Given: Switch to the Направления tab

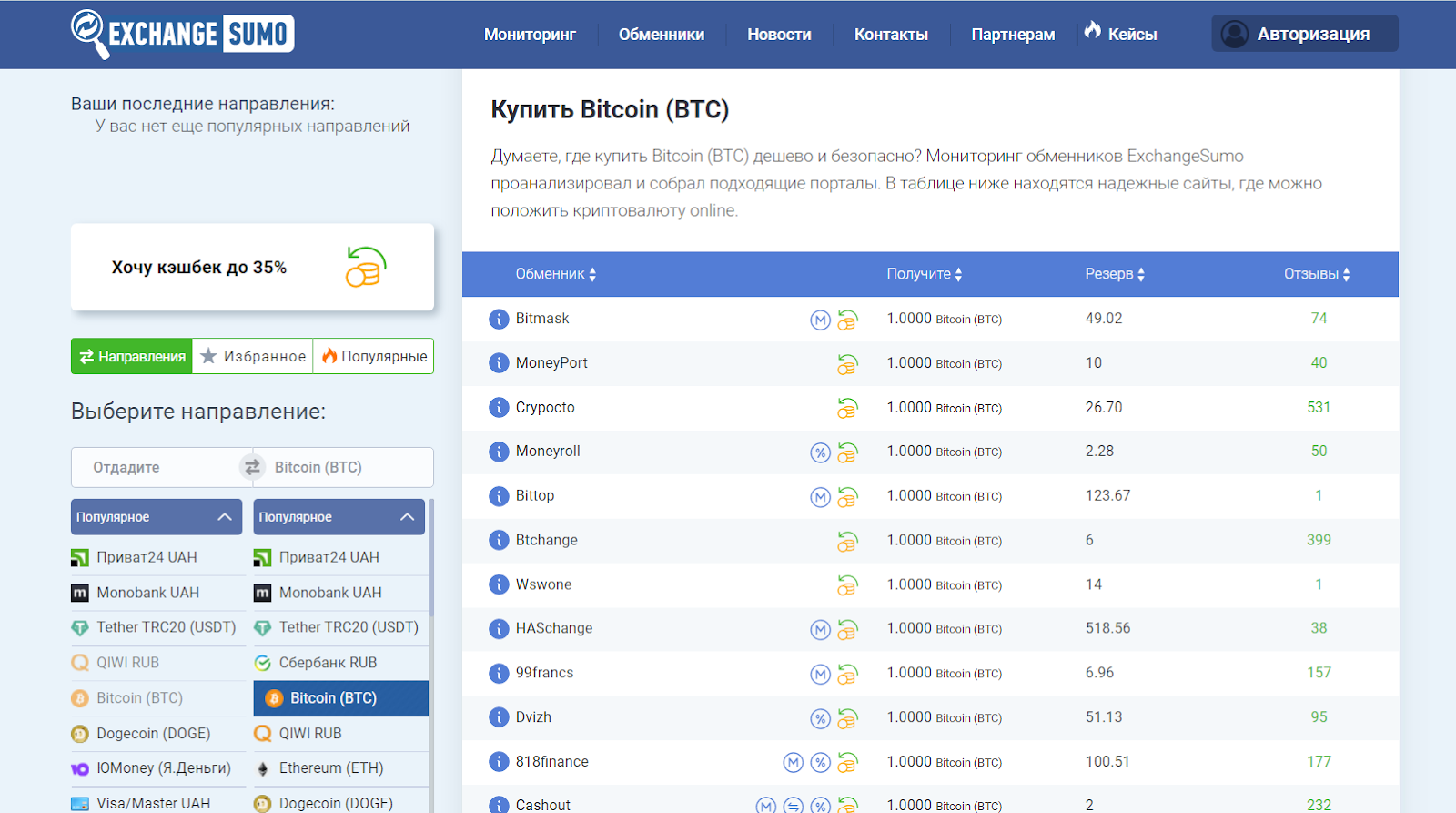Looking at the screenshot, I should click(x=132, y=356).
